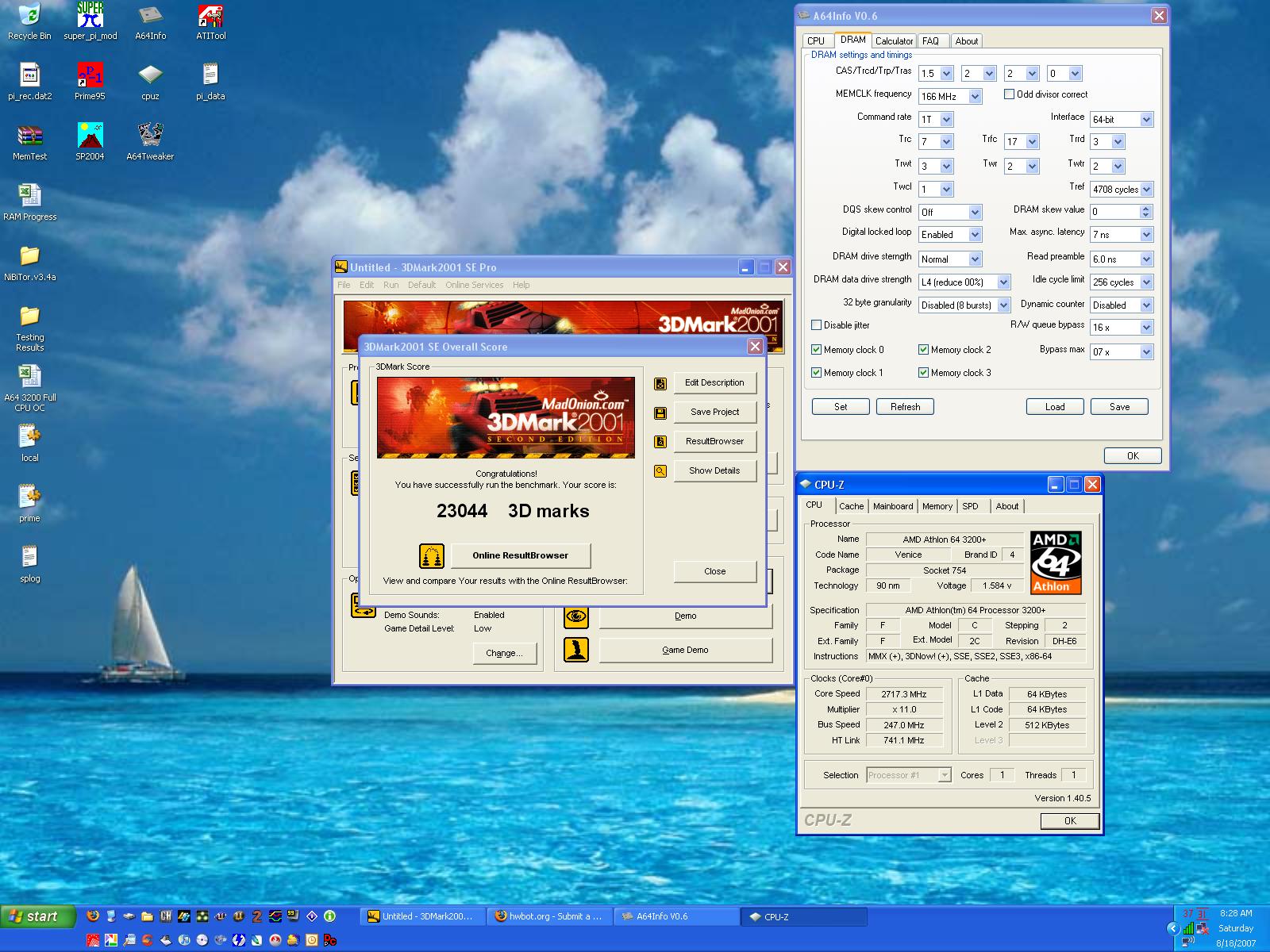
Task: Switch to the Calculator tab in A64Info
Action: coord(894,41)
